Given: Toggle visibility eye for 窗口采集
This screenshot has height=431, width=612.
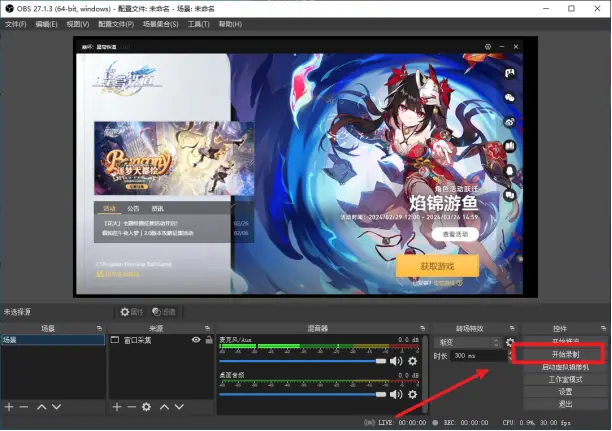Looking at the screenshot, I should coord(196,340).
